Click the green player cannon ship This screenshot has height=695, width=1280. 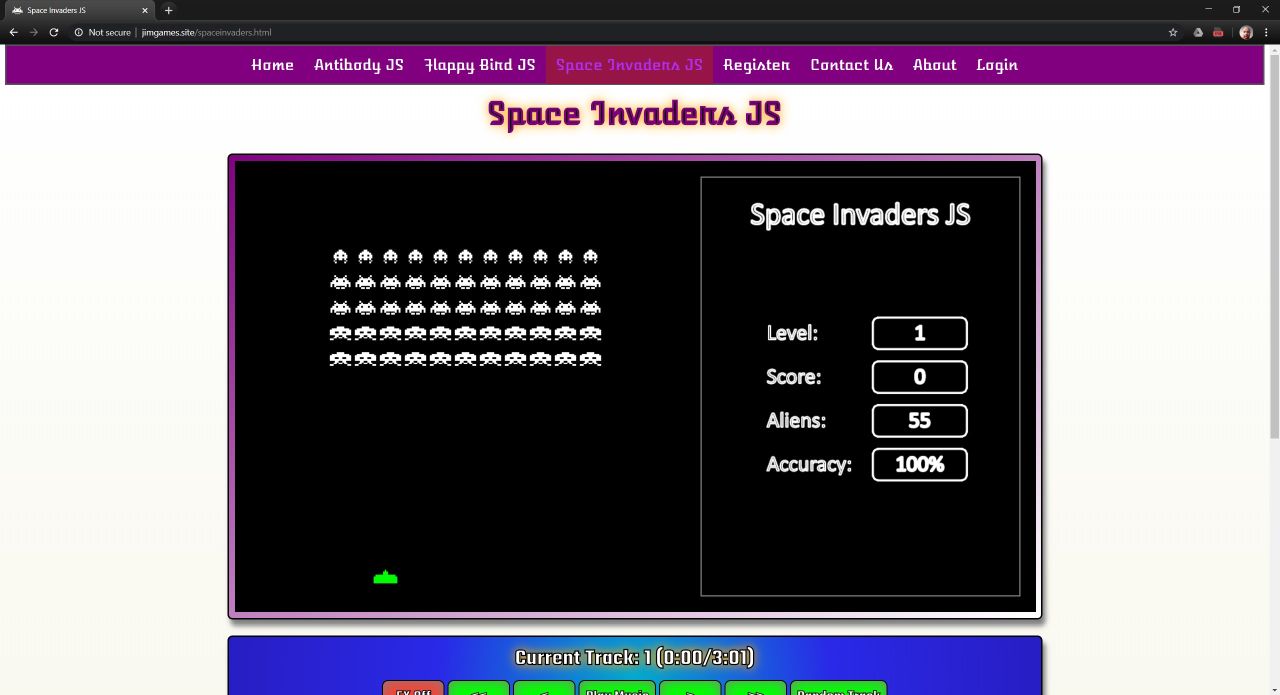(x=385, y=577)
